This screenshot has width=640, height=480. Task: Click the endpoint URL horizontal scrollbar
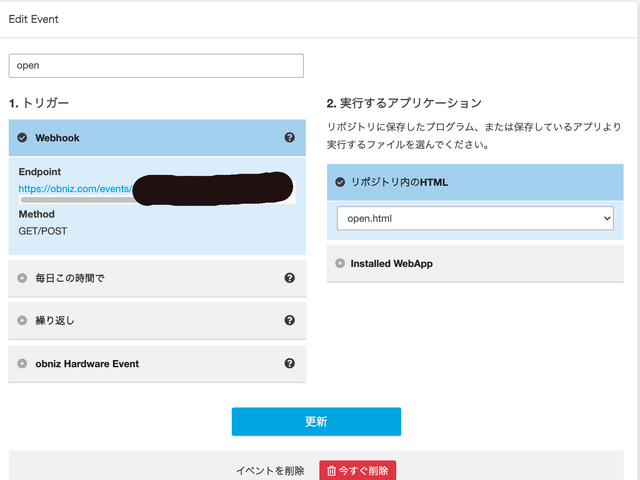tap(78, 200)
